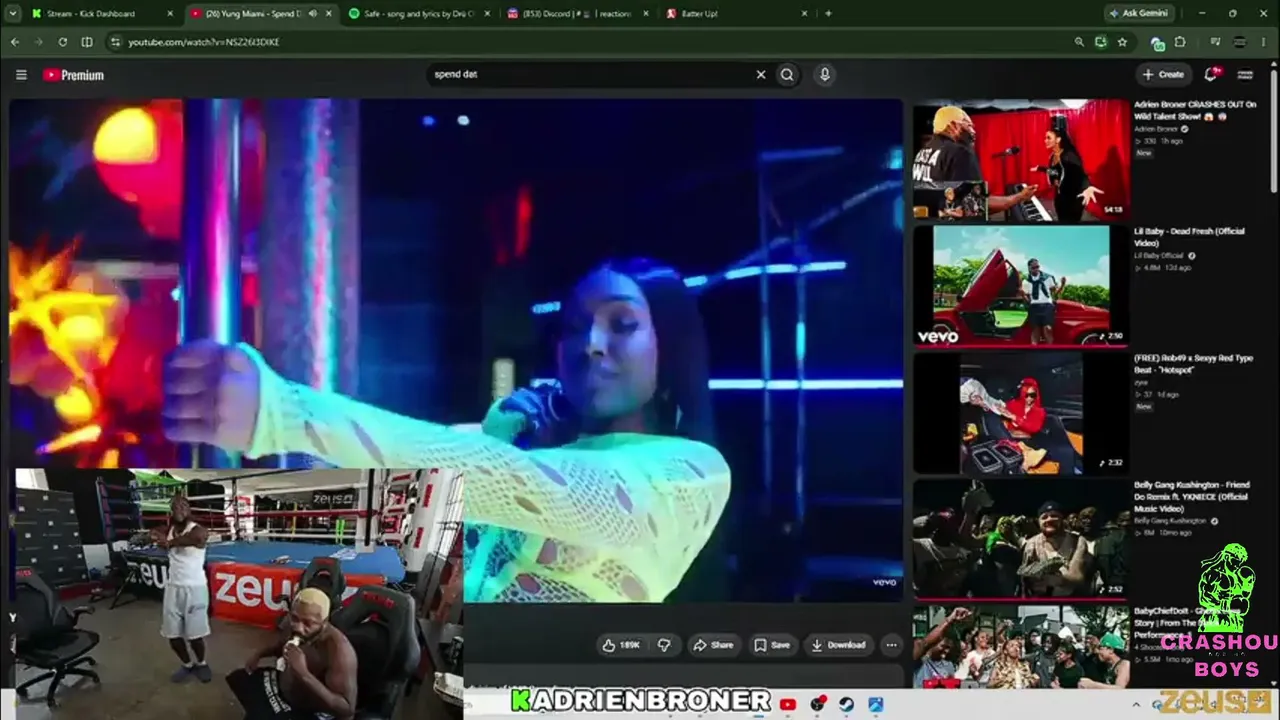Click inside the YouTube search box
This screenshot has height=720, width=1280.
(x=590, y=74)
